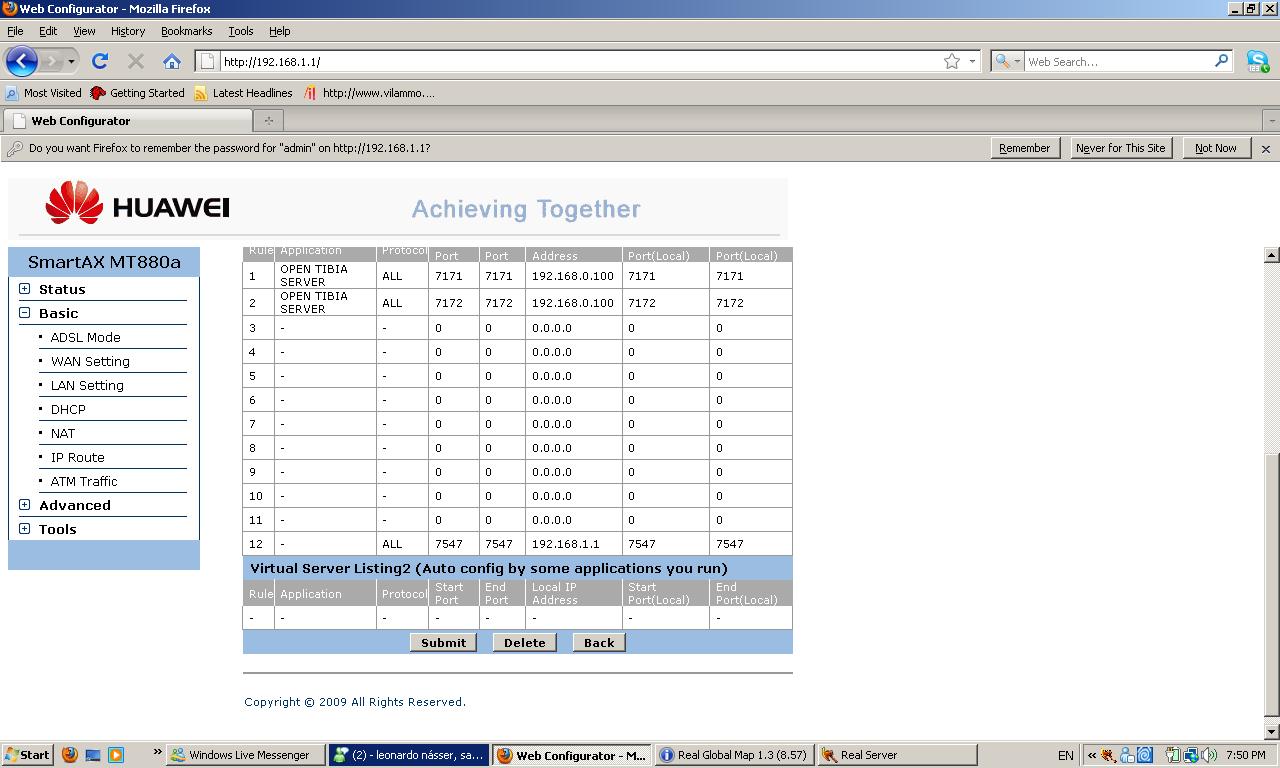Open the IP Route page
The image size is (1280, 768).
77,457
